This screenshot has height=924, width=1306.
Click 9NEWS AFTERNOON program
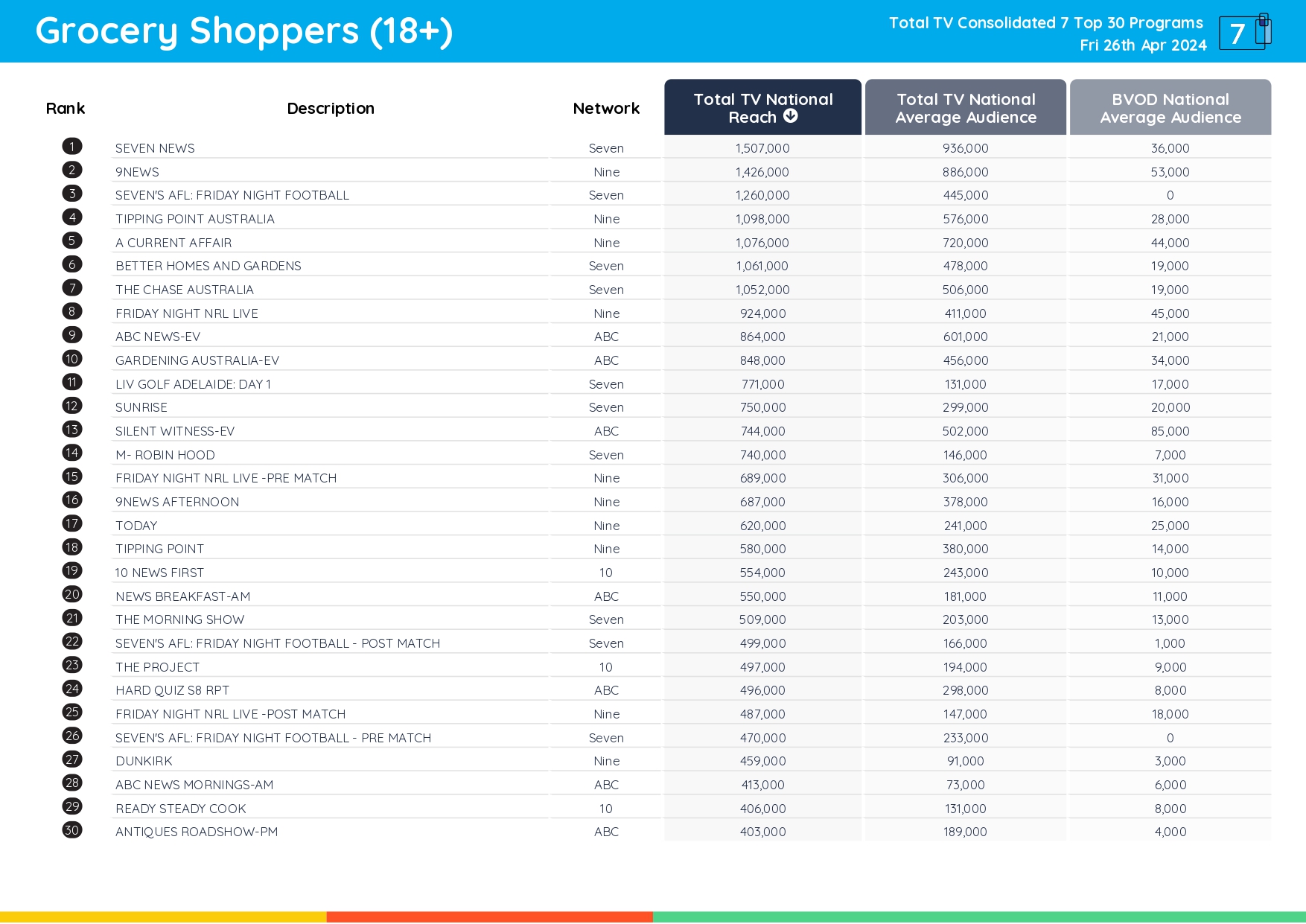point(177,502)
